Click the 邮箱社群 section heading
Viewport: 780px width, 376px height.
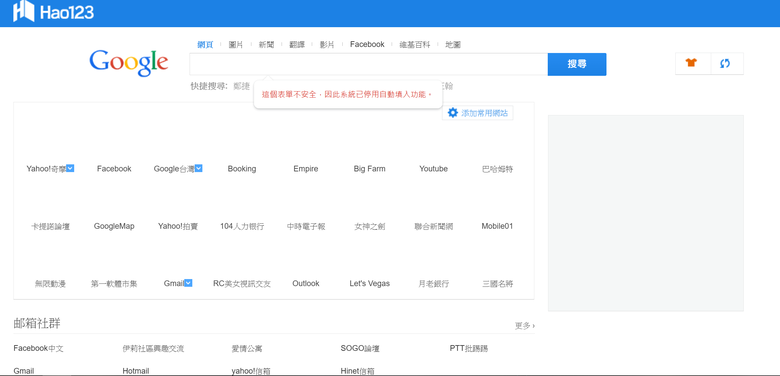(x=37, y=324)
